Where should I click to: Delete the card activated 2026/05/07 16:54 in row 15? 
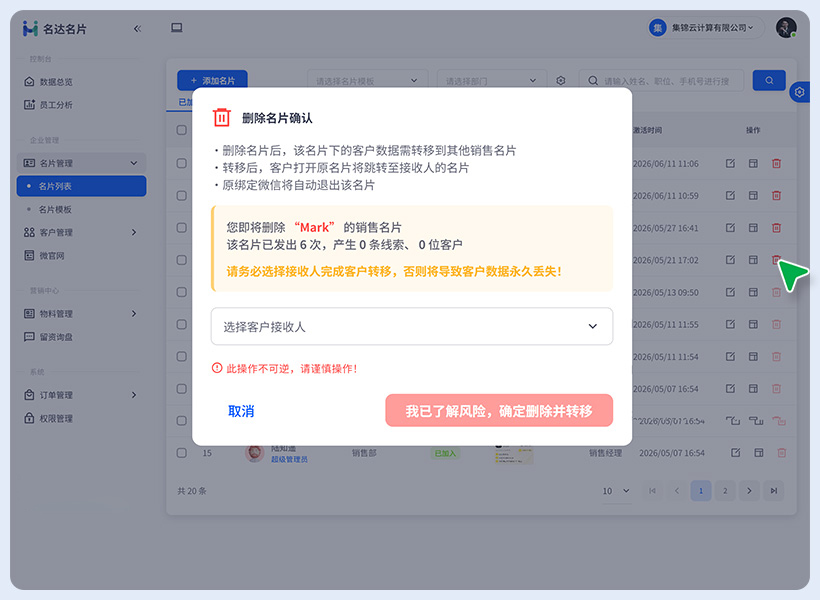click(782, 453)
